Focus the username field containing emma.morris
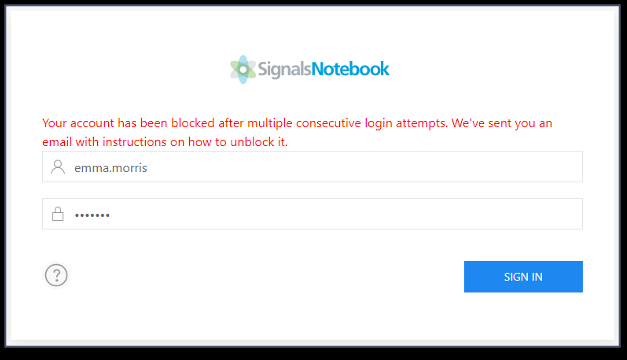The height and width of the screenshot is (360, 627). click(x=312, y=167)
